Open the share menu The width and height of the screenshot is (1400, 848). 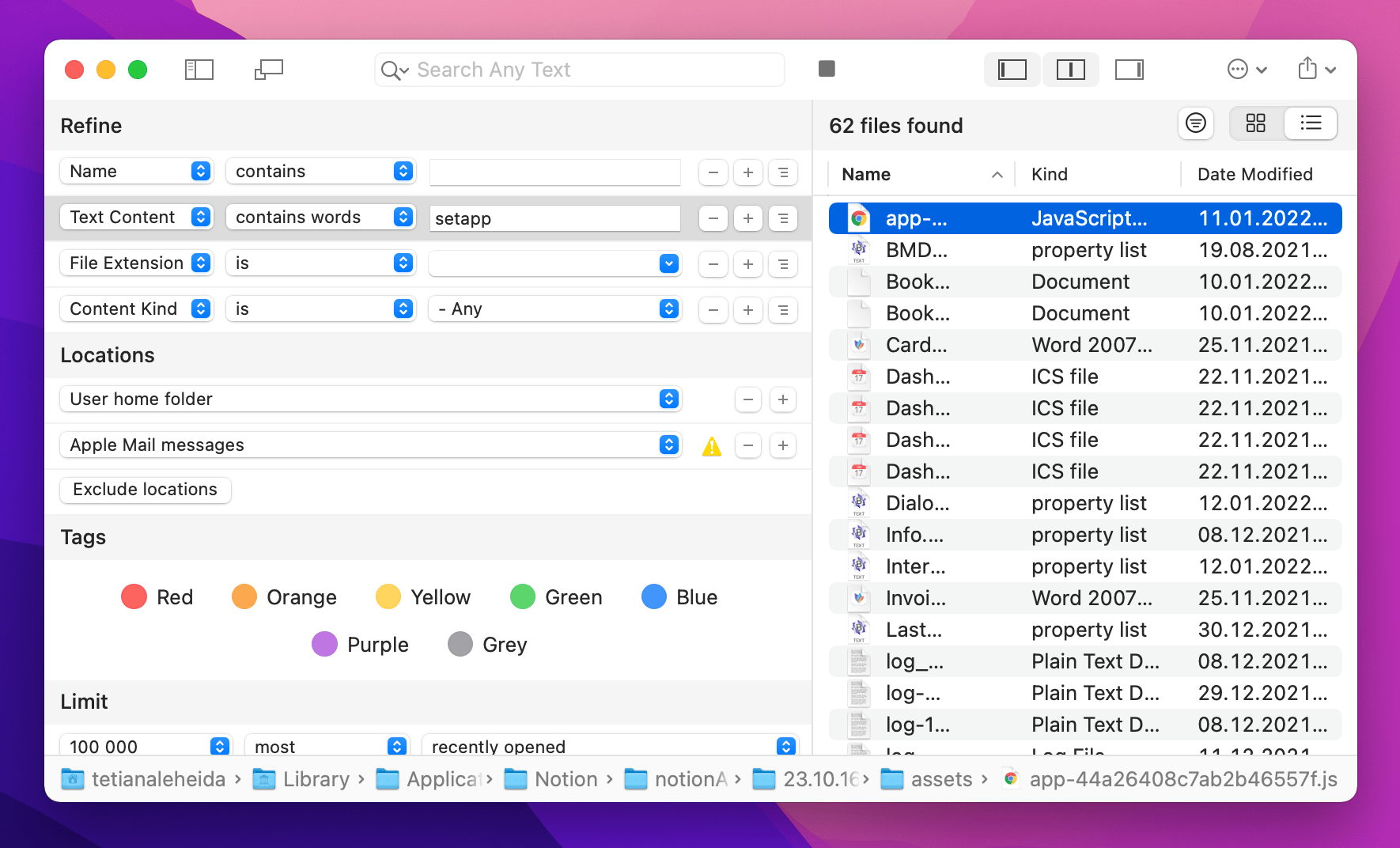pyautogui.click(x=1317, y=69)
